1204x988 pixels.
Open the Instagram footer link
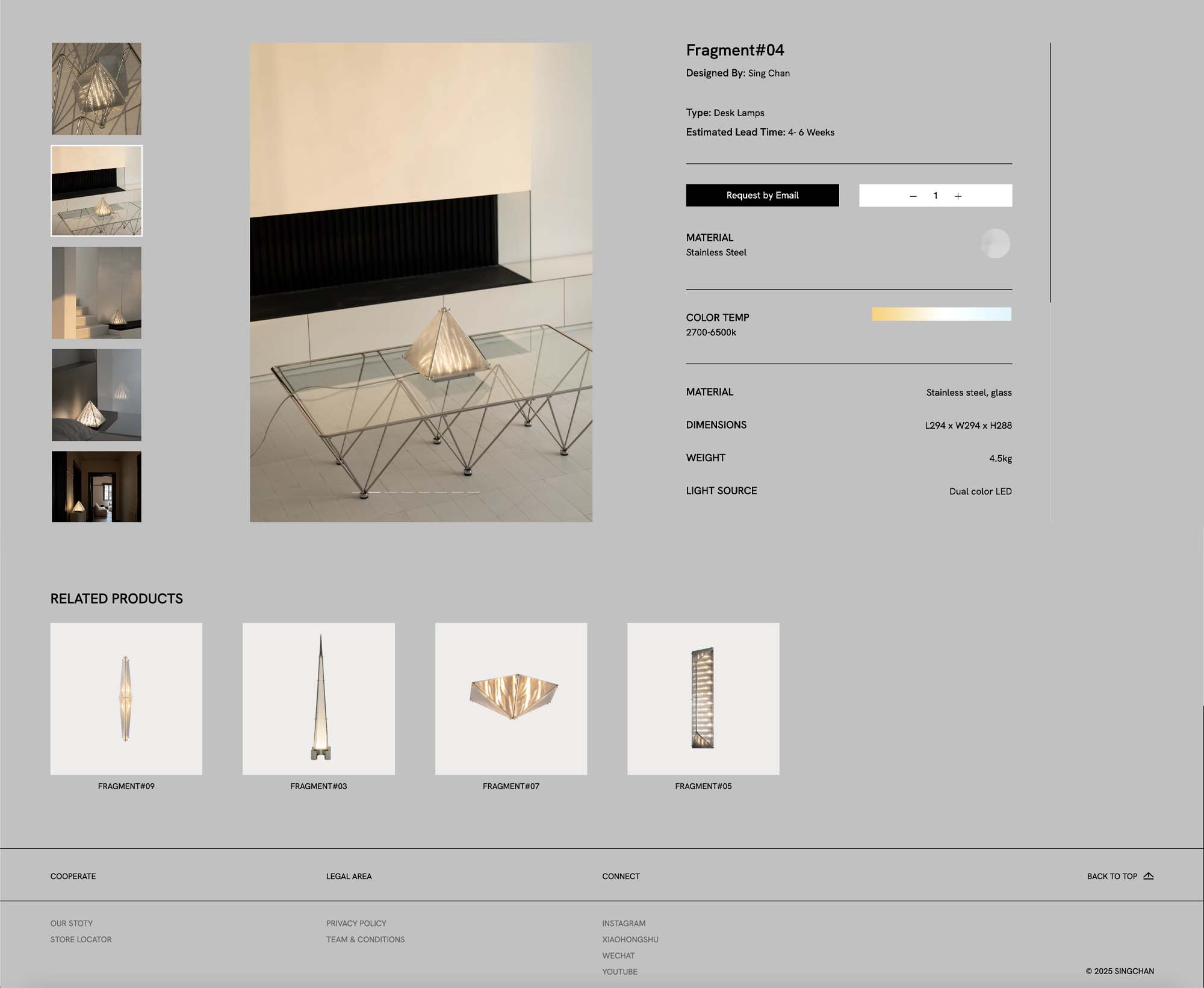tap(624, 924)
